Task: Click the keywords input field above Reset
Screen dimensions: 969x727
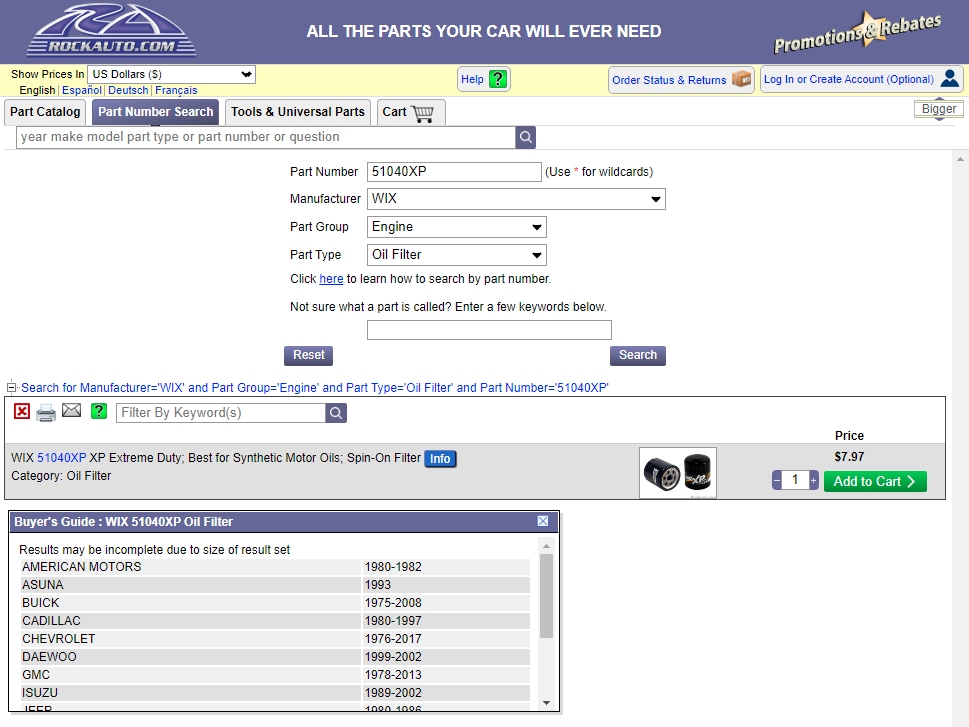Action: tap(489, 330)
